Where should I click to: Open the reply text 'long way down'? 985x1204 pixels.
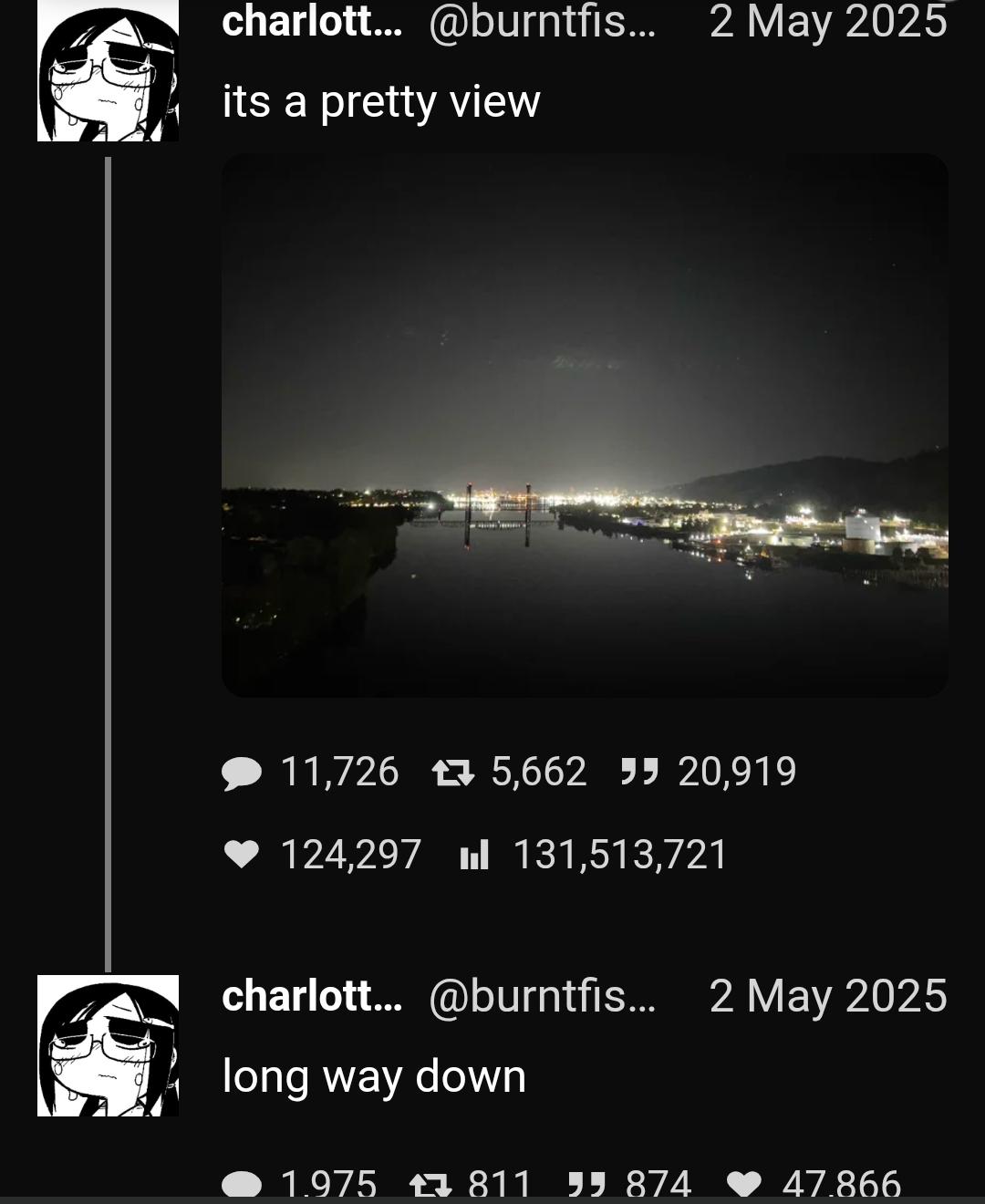click(x=374, y=1076)
